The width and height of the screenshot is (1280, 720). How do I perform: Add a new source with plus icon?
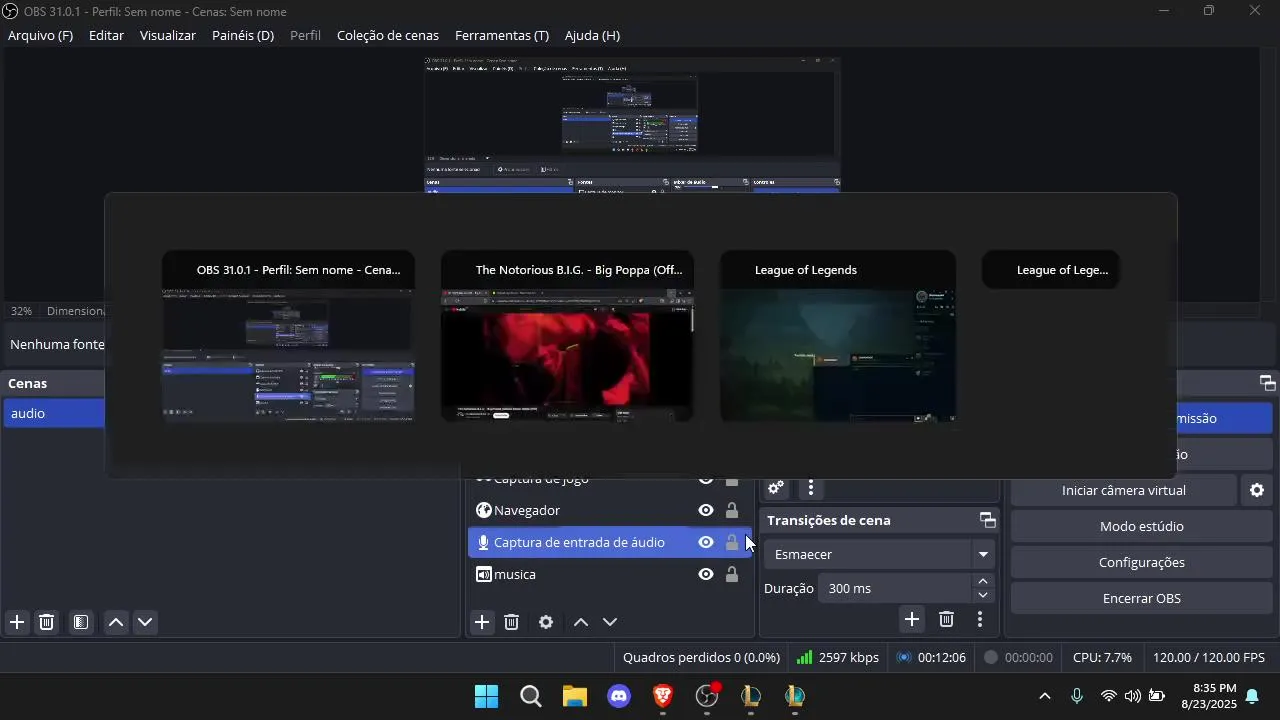[482, 622]
